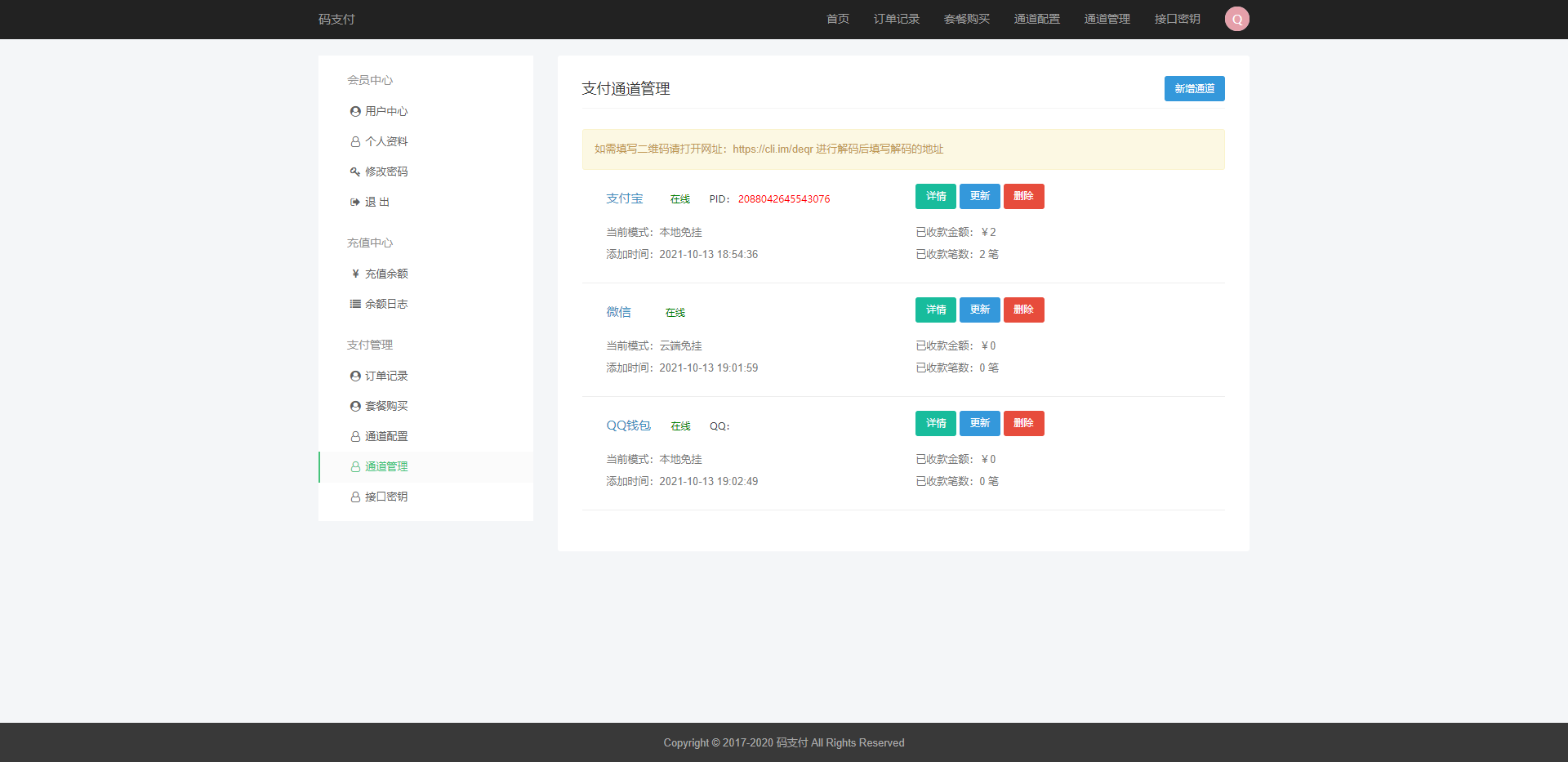This screenshot has width=1568, height=762.
Task: Open 订单记录 in top navigation bar
Action: (896, 19)
